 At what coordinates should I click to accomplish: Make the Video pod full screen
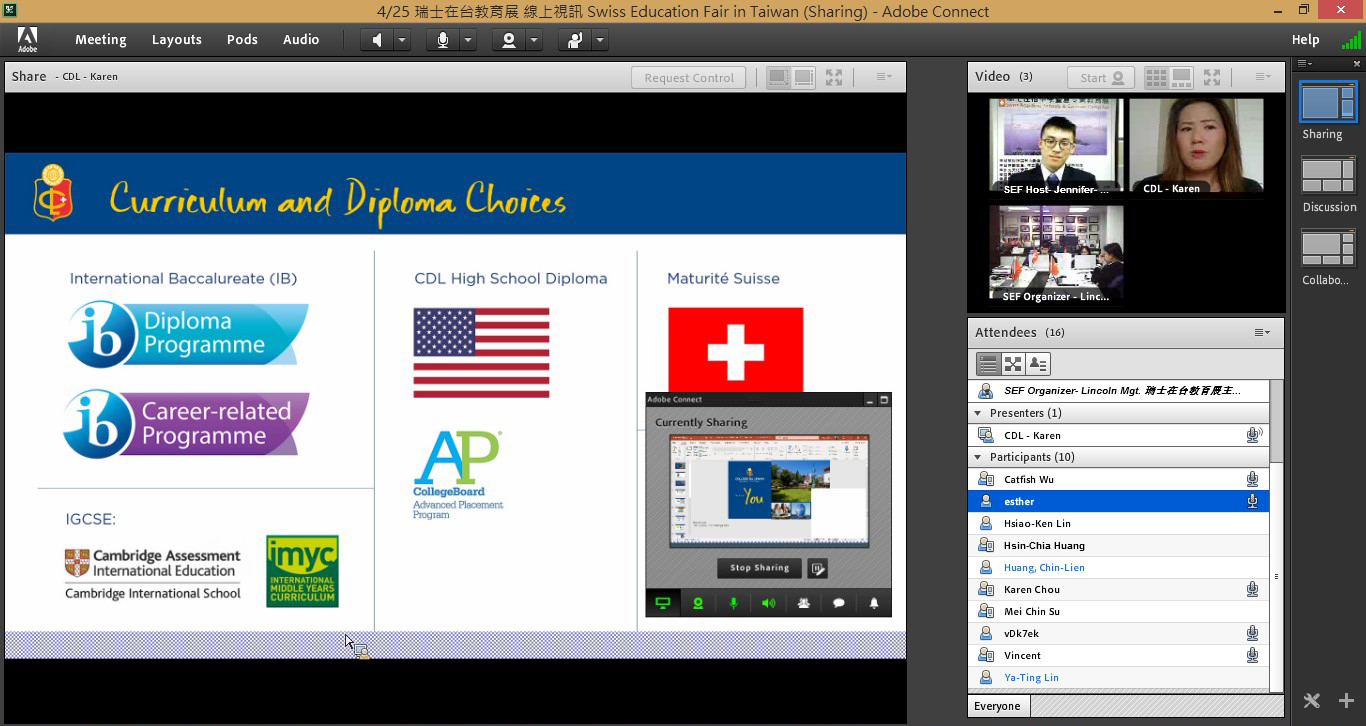coord(1212,77)
